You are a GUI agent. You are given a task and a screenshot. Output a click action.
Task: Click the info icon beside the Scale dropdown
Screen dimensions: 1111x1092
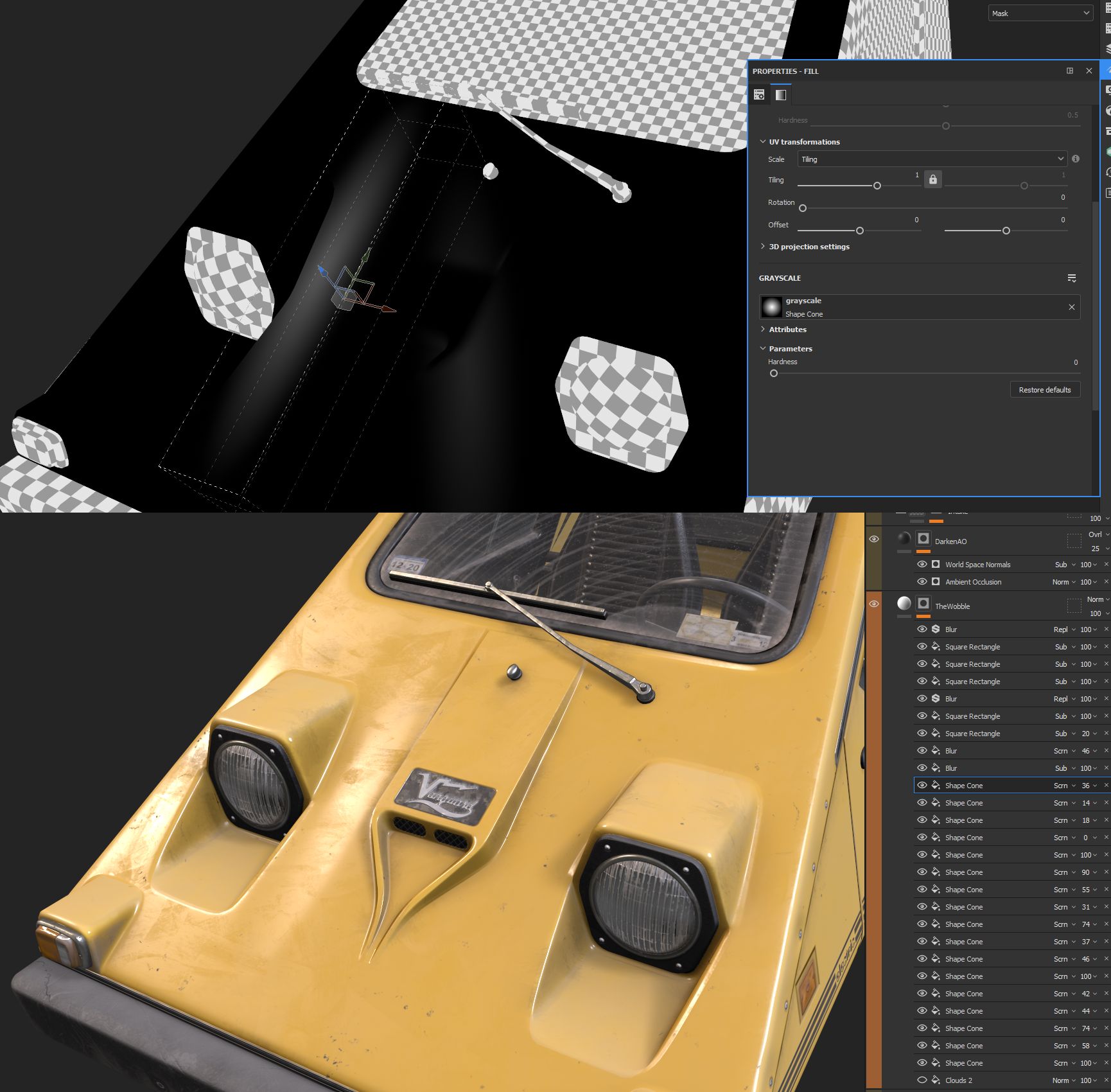click(x=1076, y=159)
